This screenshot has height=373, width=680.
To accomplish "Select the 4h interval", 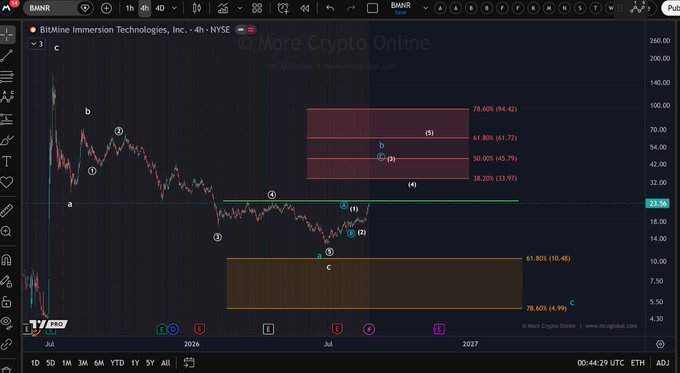I will click(144, 8).
